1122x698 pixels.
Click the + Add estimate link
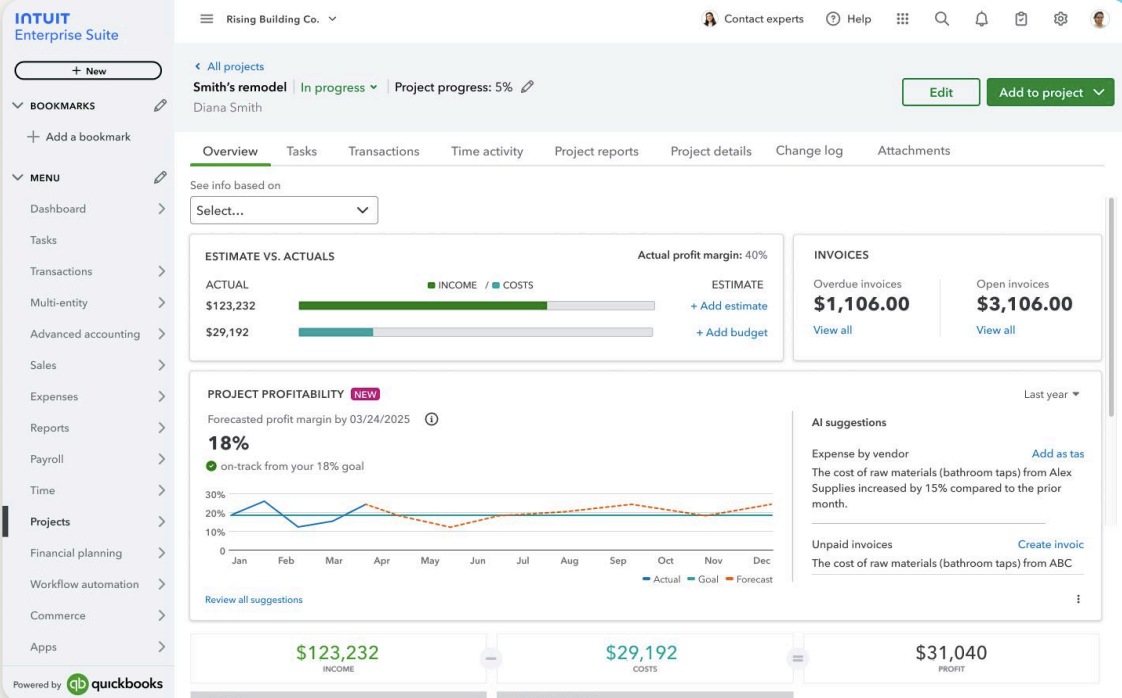tap(729, 306)
